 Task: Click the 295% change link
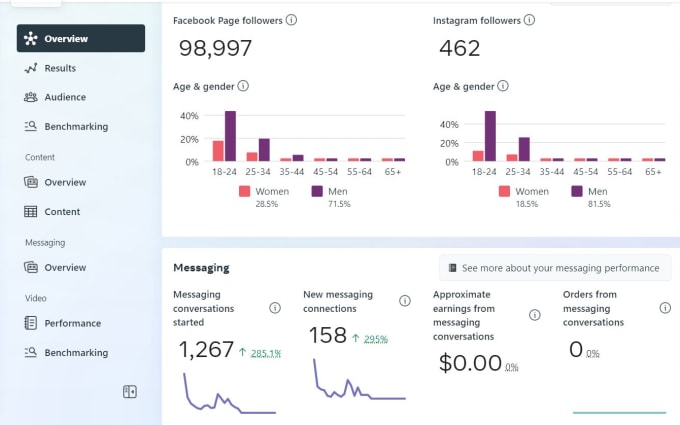(376, 339)
